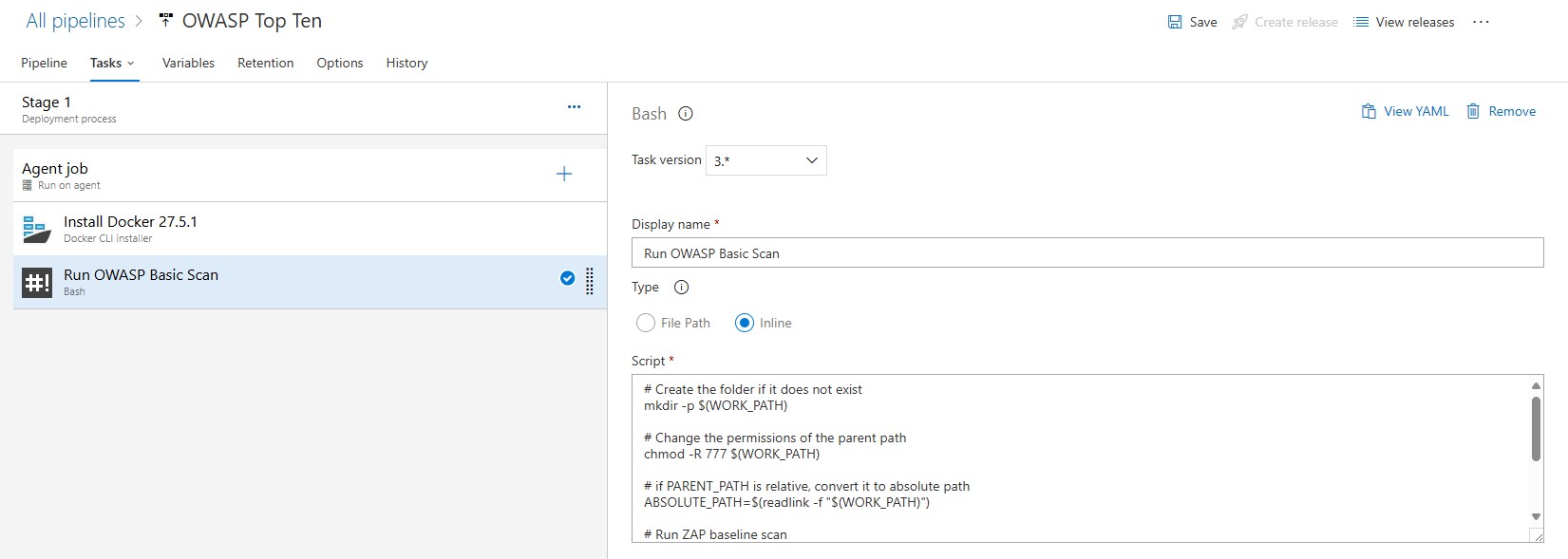Screen dimensions: 1568x559
Task: Add a task to Agent job
Action: click(564, 174)
